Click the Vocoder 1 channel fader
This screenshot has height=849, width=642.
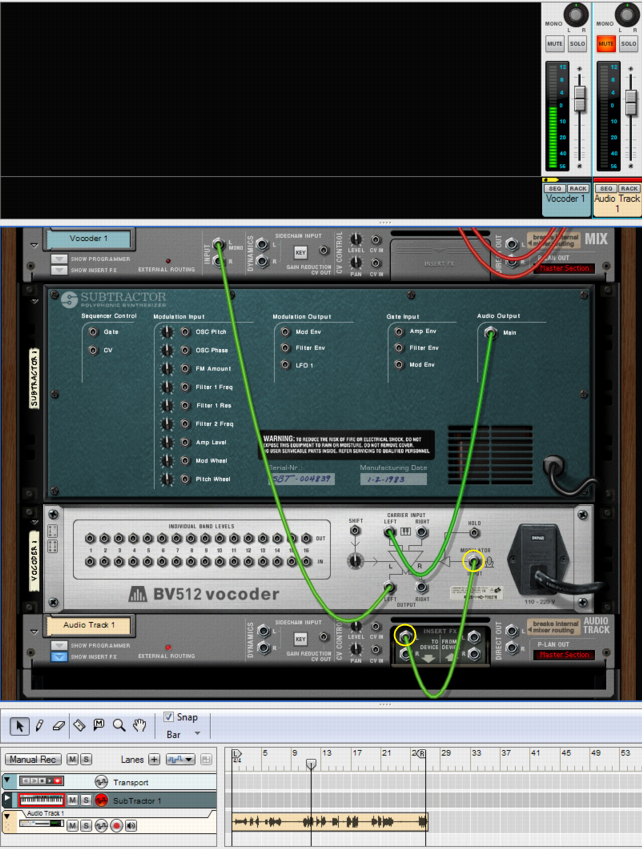pos(579,98)
